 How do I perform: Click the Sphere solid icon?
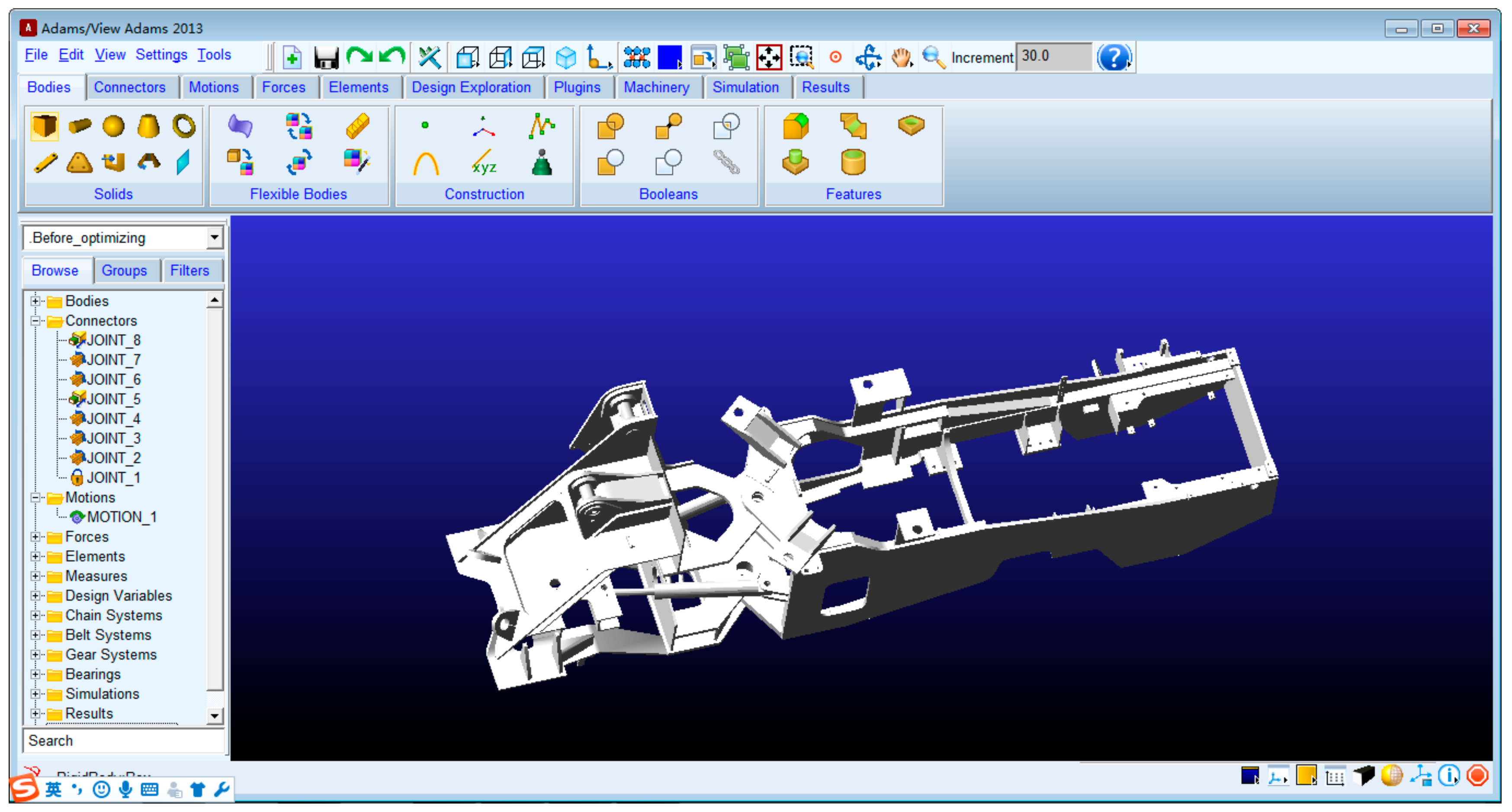pos(113,126)
